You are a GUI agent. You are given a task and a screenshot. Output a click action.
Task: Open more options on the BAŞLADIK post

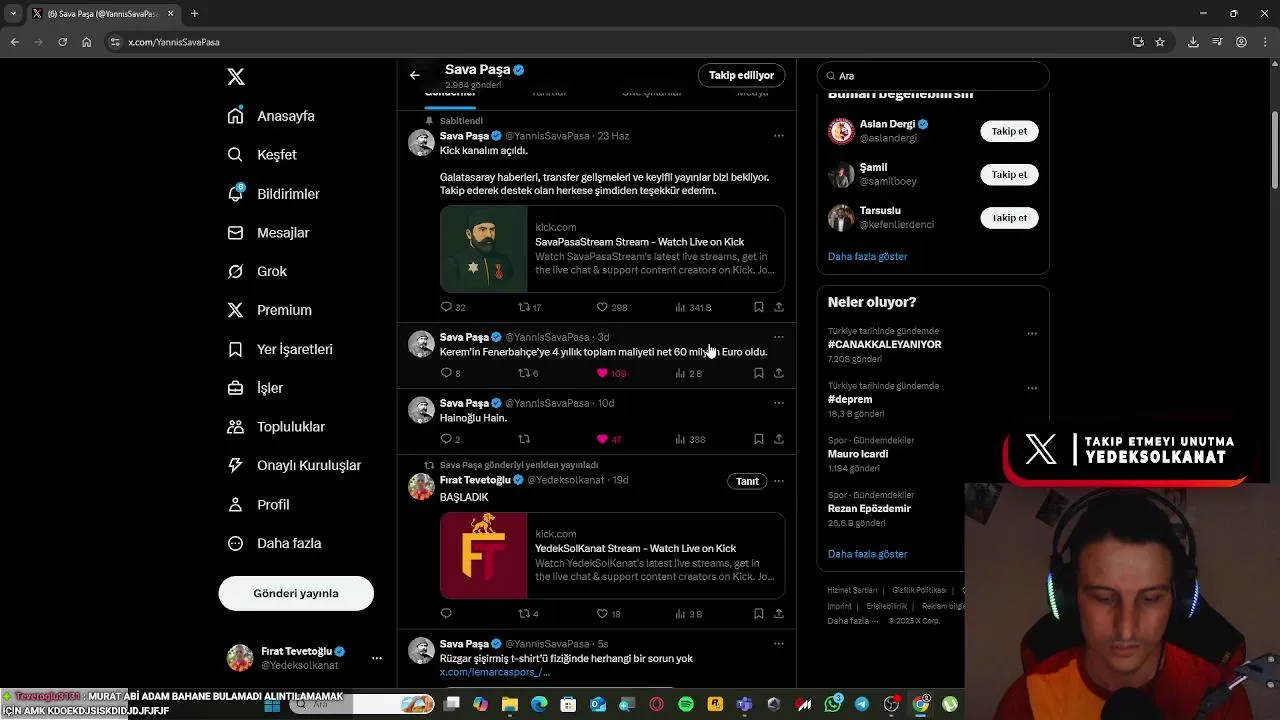coord(779,481)
